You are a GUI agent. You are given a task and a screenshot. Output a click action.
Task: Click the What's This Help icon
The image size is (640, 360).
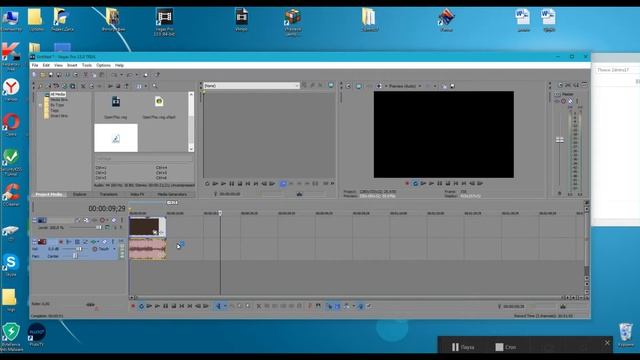point(157,75)
